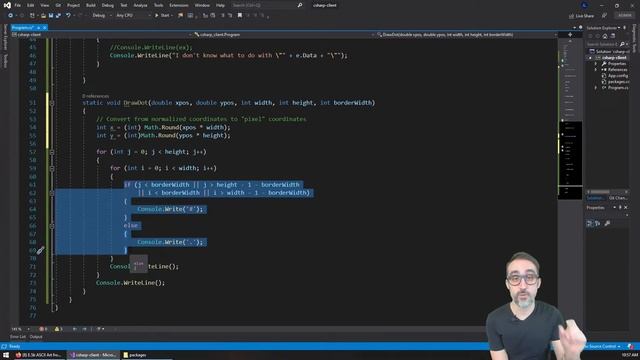Click the Save toolbar icon
640x360 pixels.
[x=51, y=16]
